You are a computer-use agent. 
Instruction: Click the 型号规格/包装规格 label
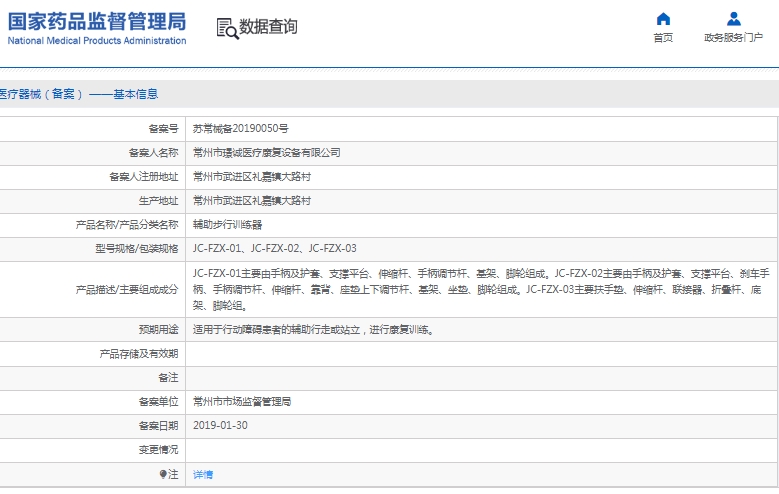[137, 248]
